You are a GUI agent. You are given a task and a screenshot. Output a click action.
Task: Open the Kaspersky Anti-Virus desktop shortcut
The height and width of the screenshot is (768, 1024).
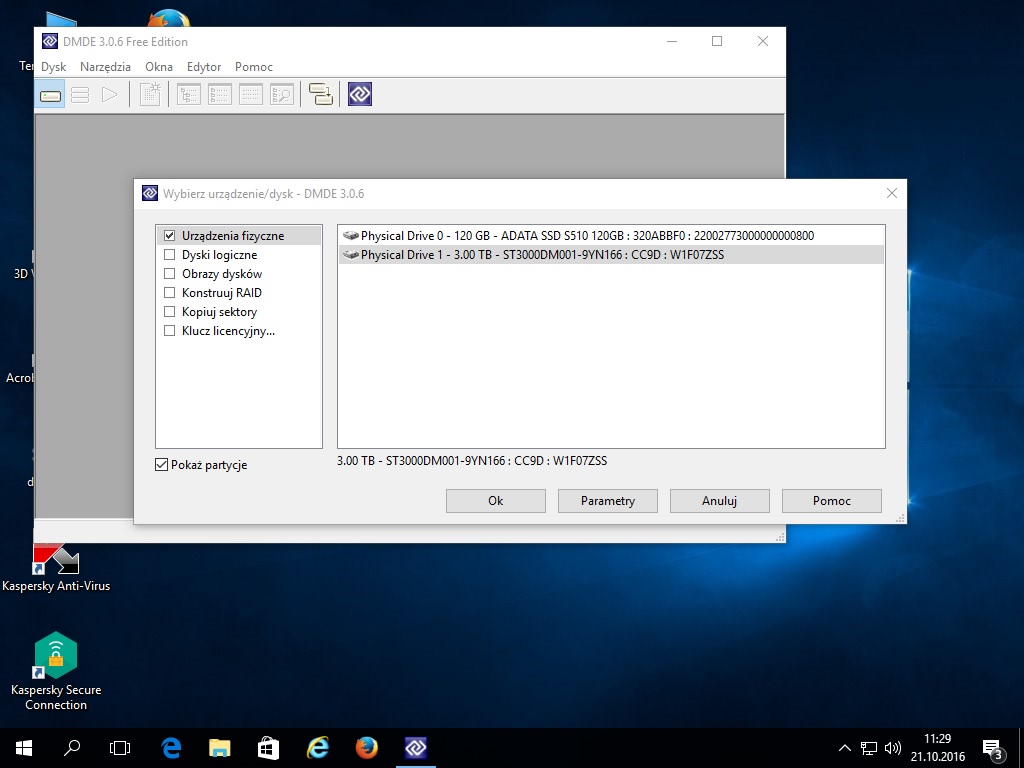click(56, 567)
